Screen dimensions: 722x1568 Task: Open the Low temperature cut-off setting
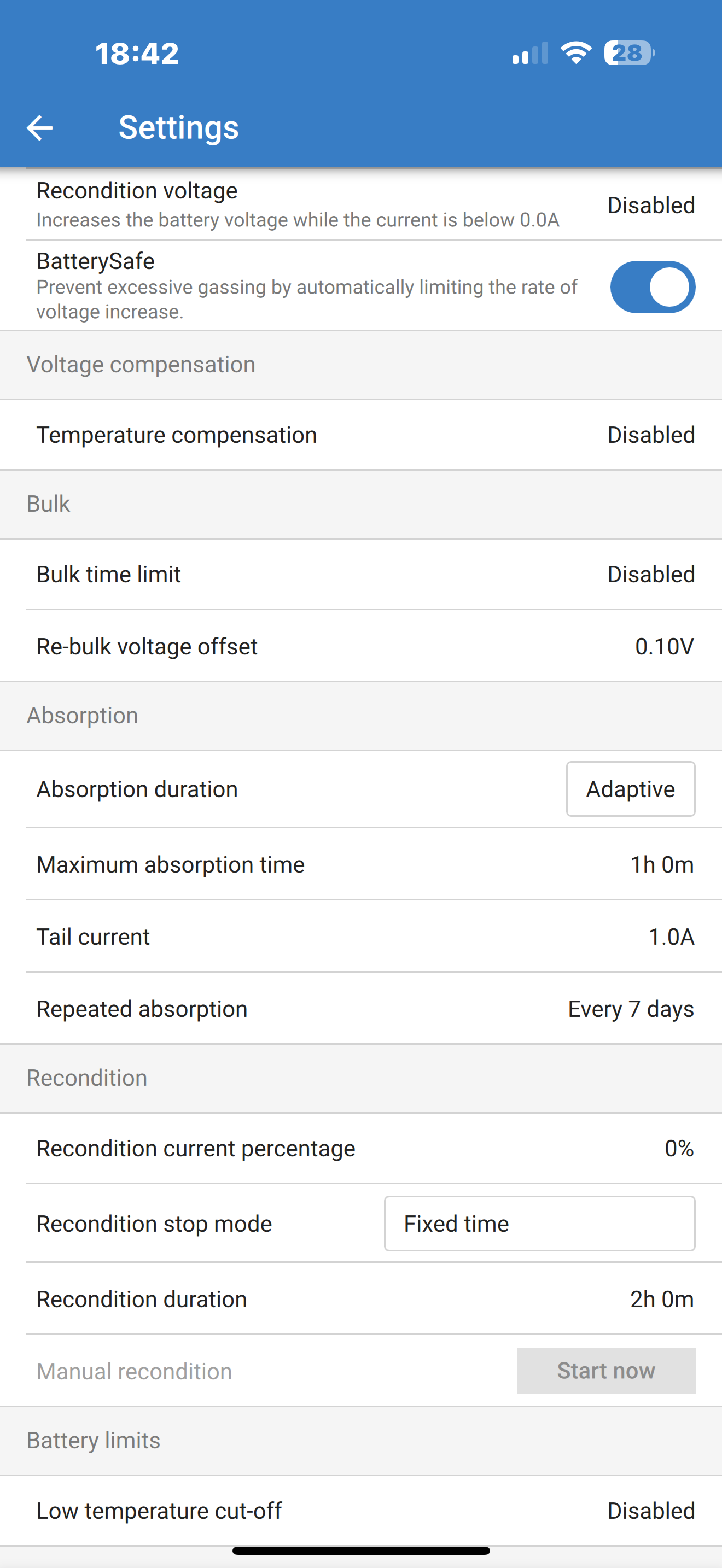click(x=361, y=1510)
